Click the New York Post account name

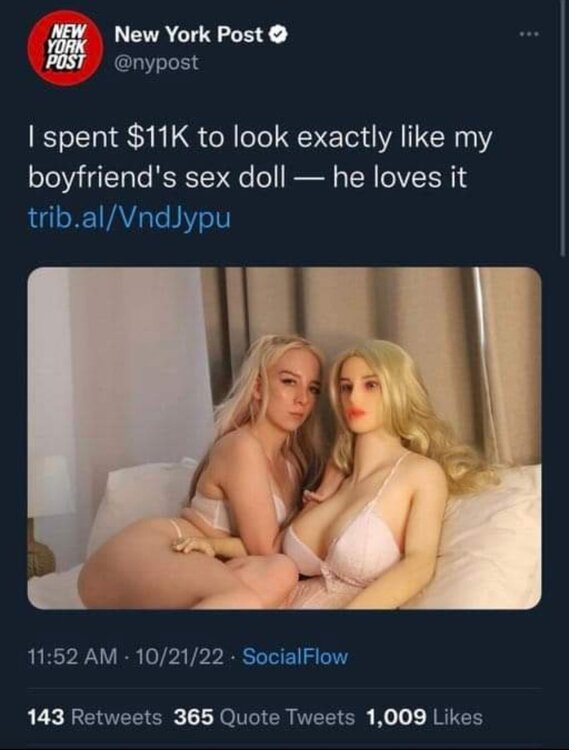[x=189, y=34]
